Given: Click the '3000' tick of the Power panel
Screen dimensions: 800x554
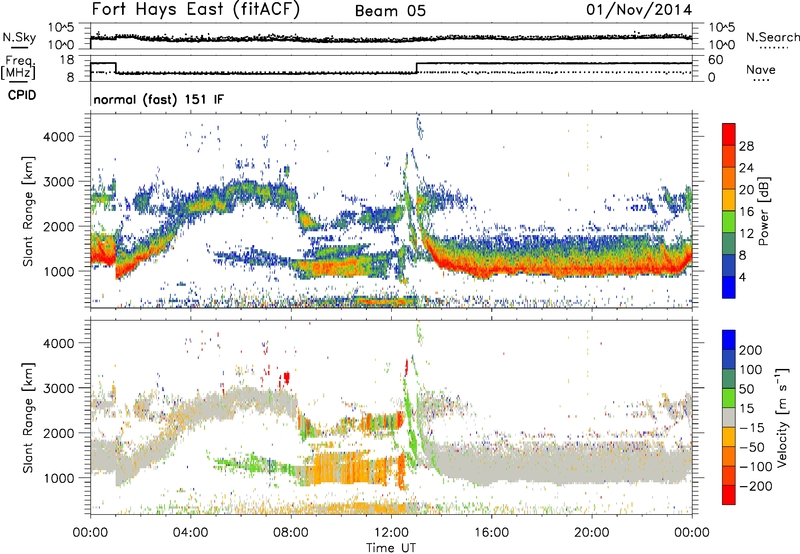Looking at the screenshot, I should [x=59, y=182].
